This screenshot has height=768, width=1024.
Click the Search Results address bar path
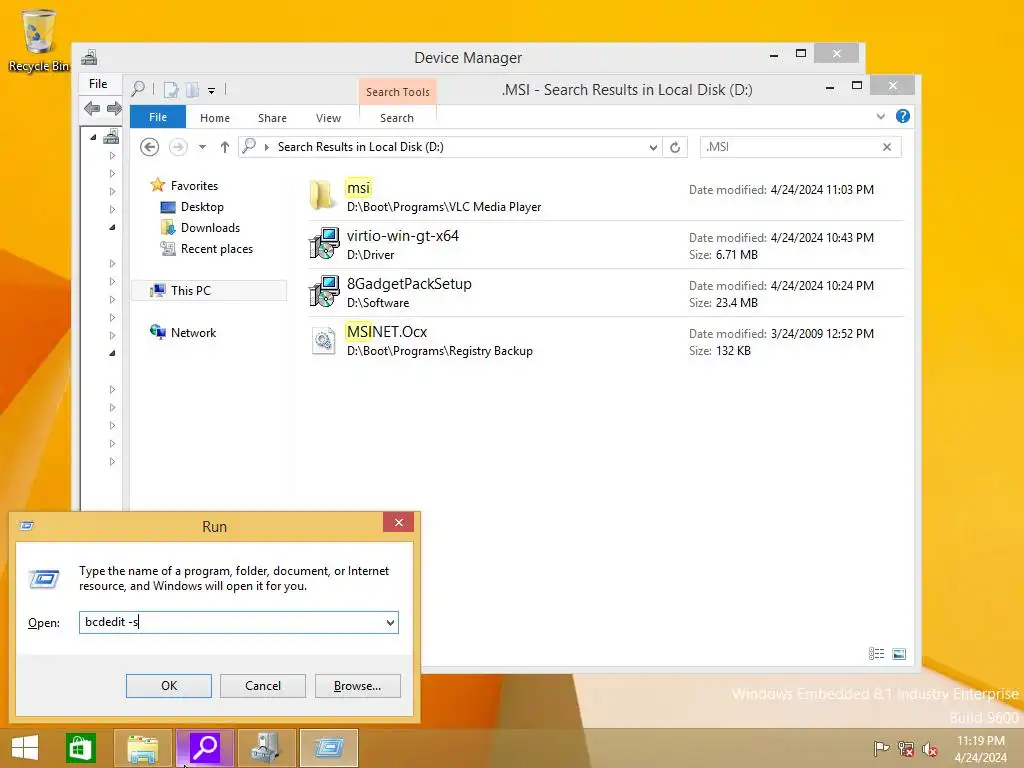point(360,147)
